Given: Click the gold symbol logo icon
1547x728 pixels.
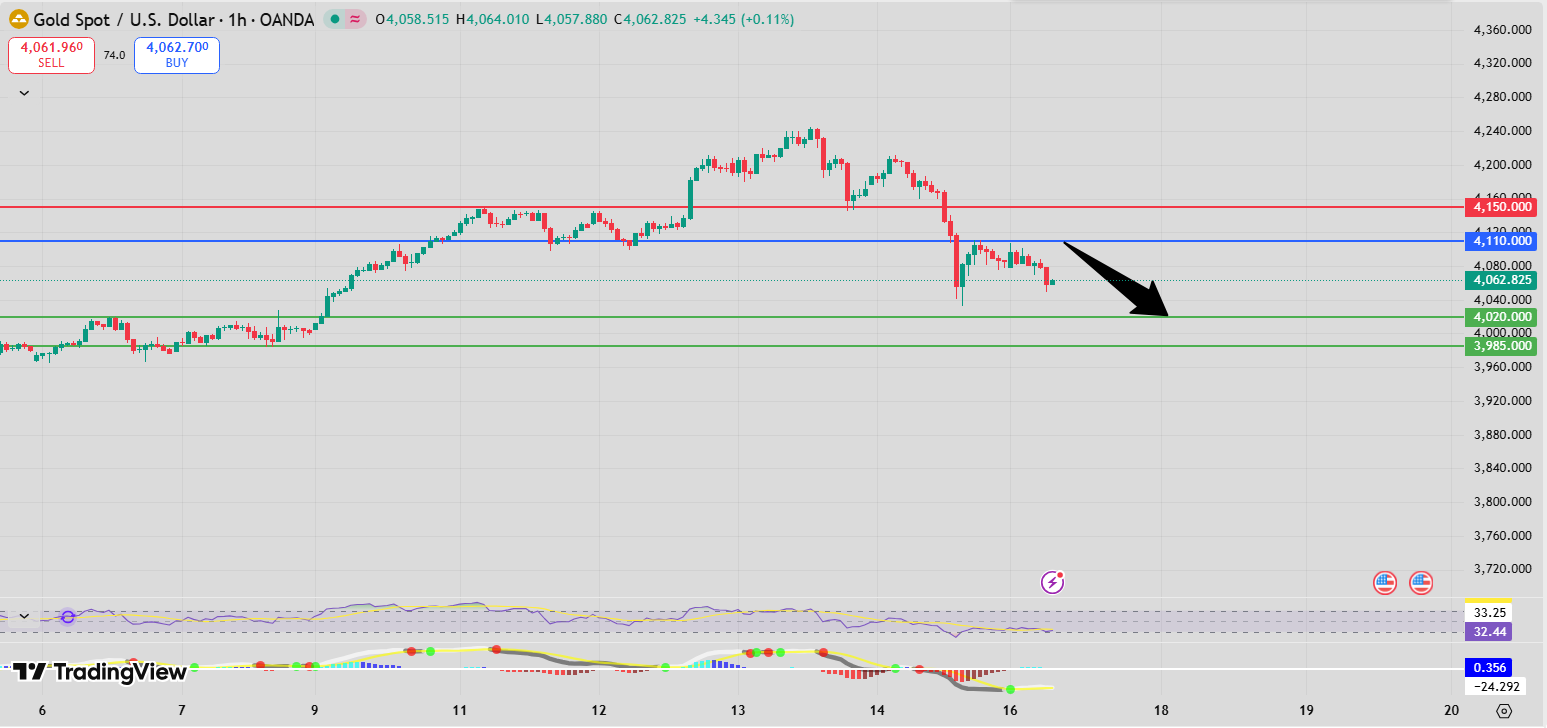Looking at the screenshot, I should tap(18, 19).
